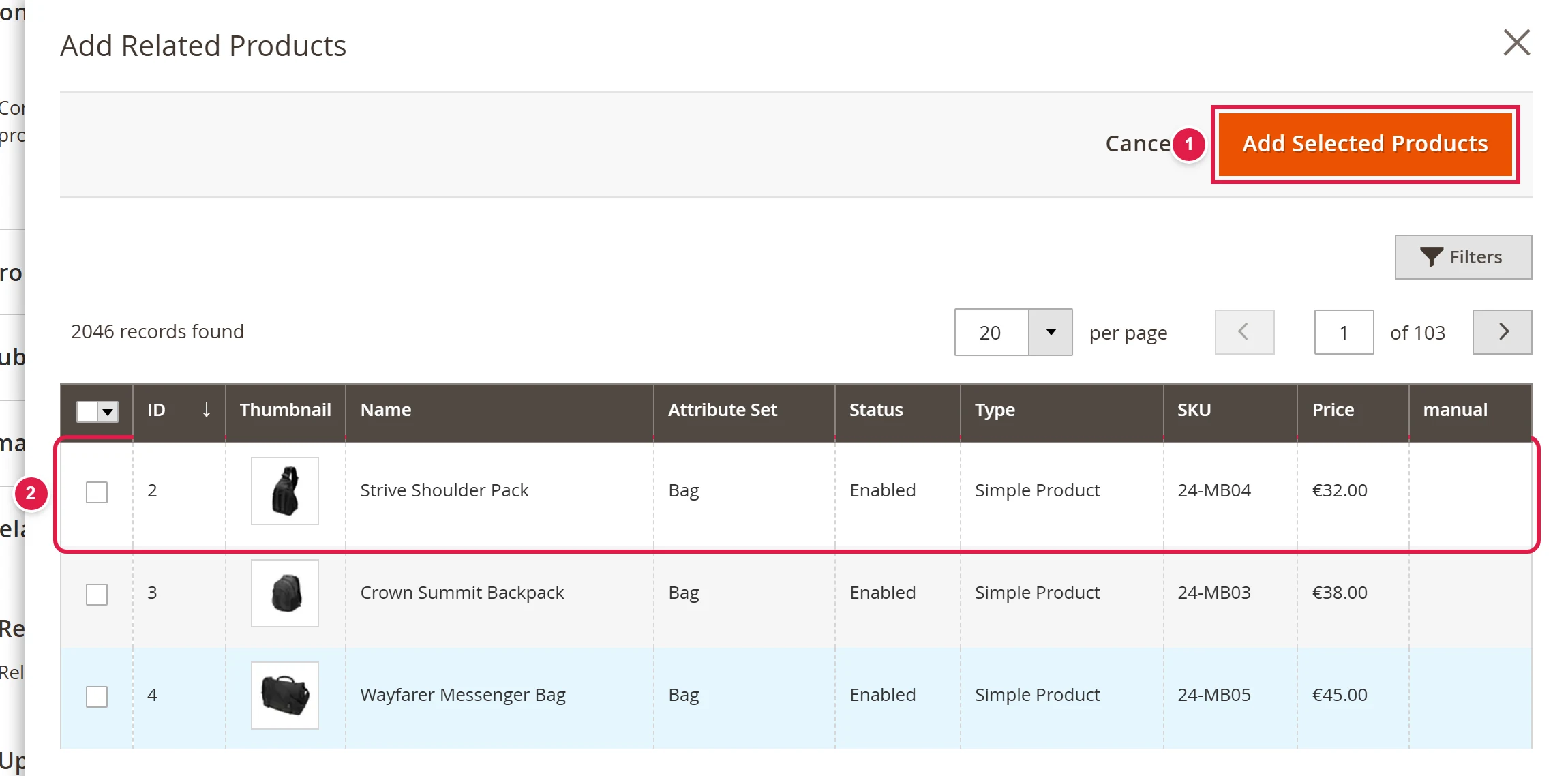The height and width of the screenshot is (776, 1568).
Task: Go to the next page arrow
Action: [x=1502, y=332]
